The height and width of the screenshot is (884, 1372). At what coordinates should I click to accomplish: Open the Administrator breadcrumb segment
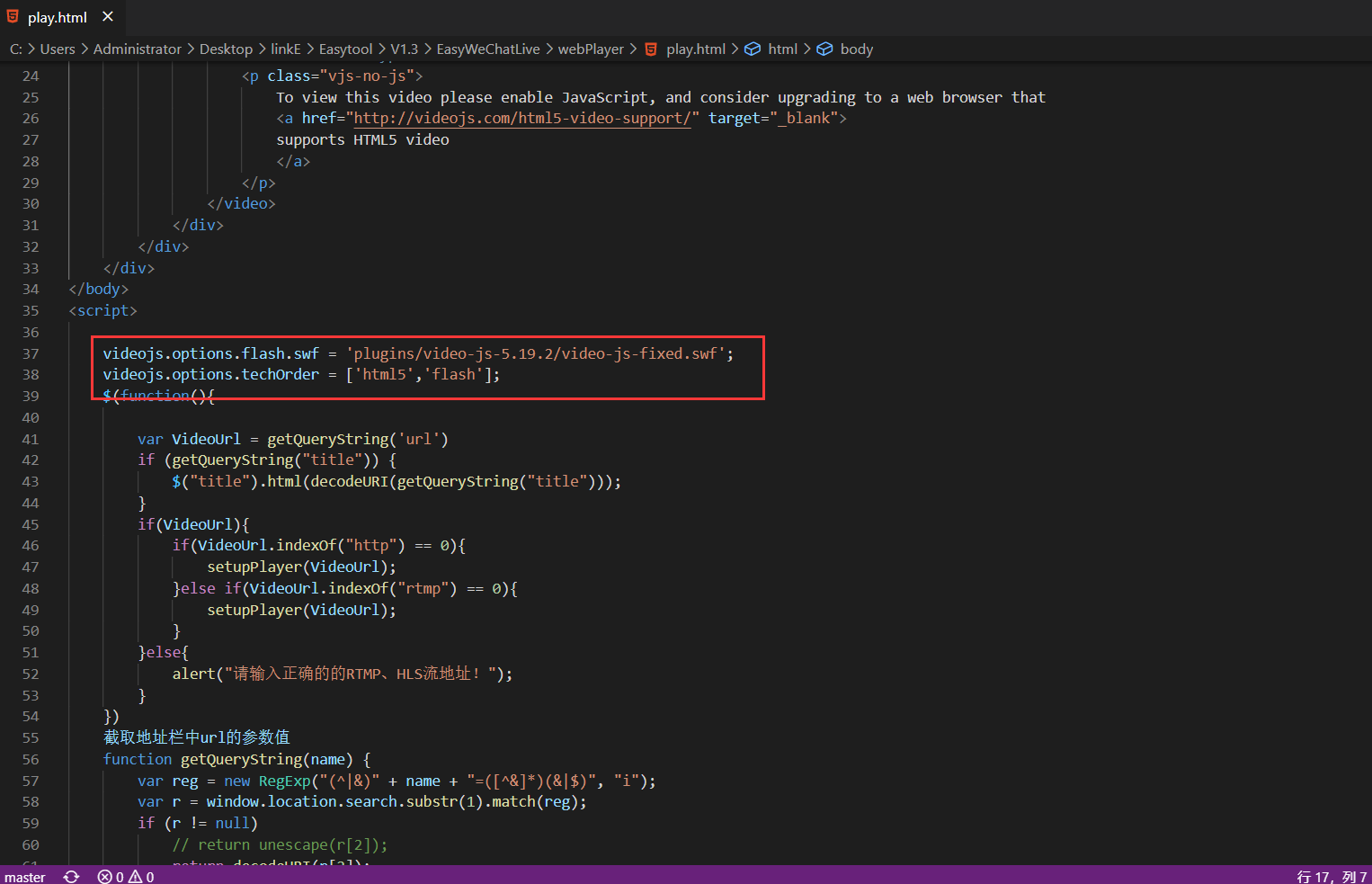[x=137, y=49]
